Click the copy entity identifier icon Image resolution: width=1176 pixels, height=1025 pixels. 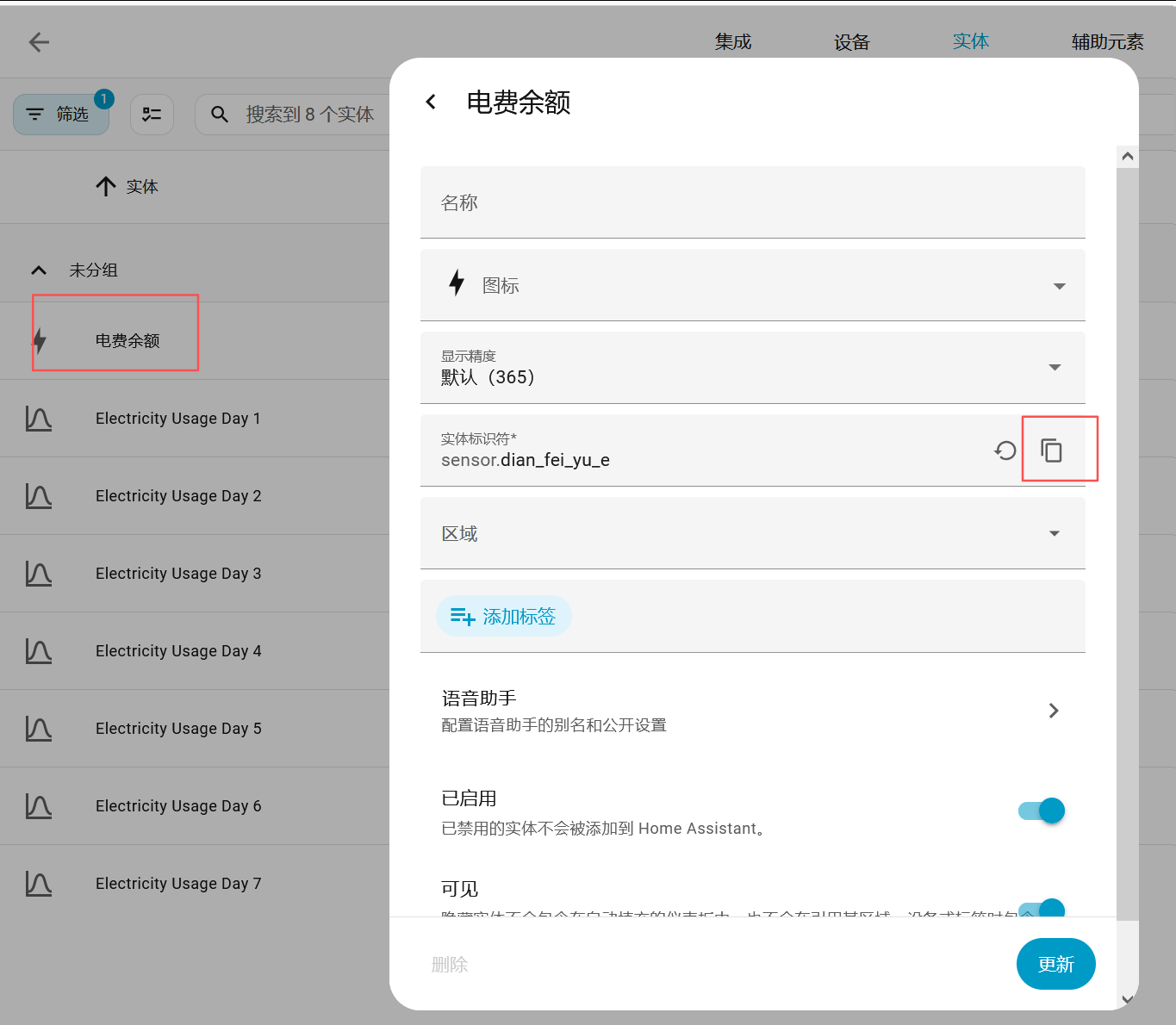tap(1051, 449)
